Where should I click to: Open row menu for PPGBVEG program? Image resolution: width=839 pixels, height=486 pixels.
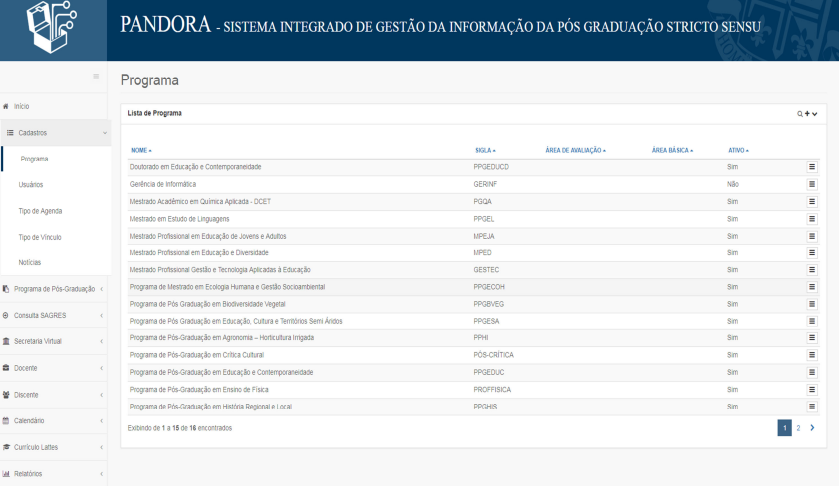[x=812, y=304]
